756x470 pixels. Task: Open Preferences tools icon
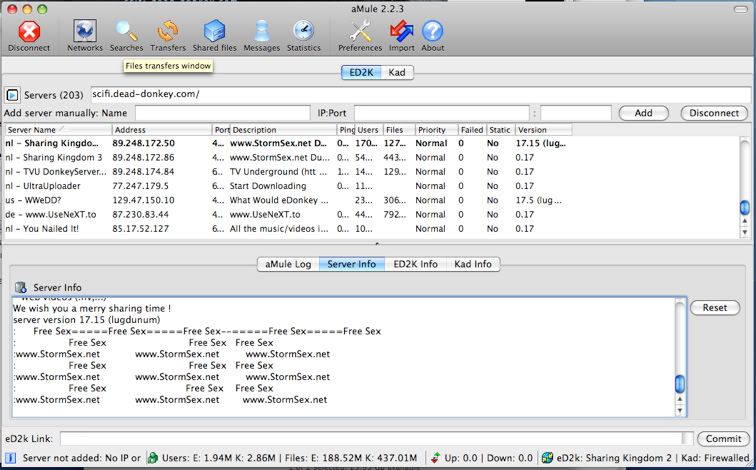point(360,31)
